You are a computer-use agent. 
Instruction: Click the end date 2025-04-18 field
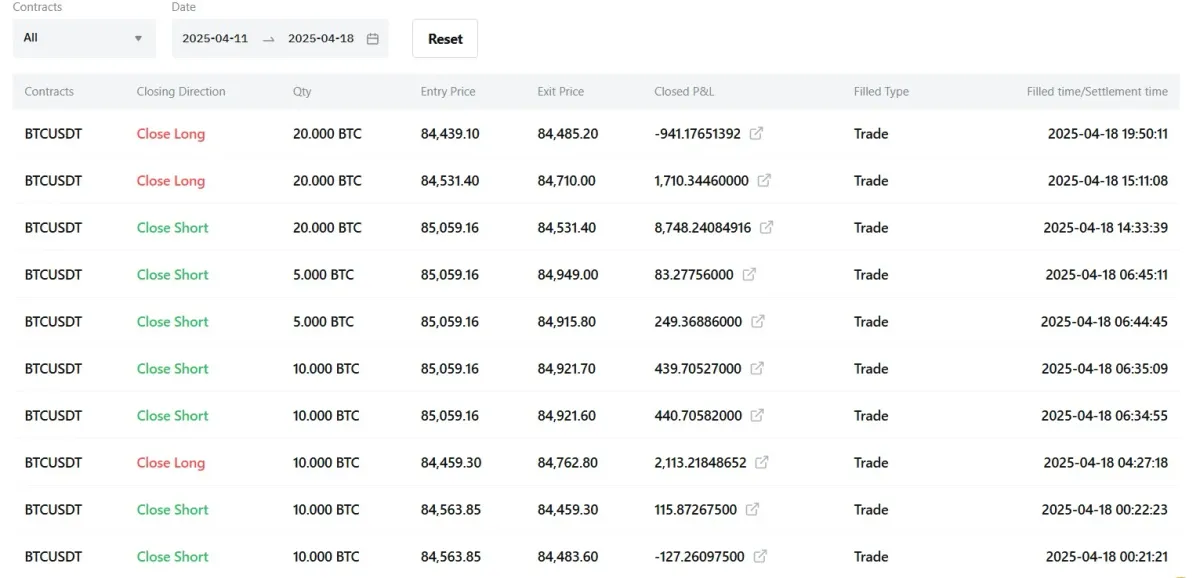pyautogui.click(x=321, y=39)
